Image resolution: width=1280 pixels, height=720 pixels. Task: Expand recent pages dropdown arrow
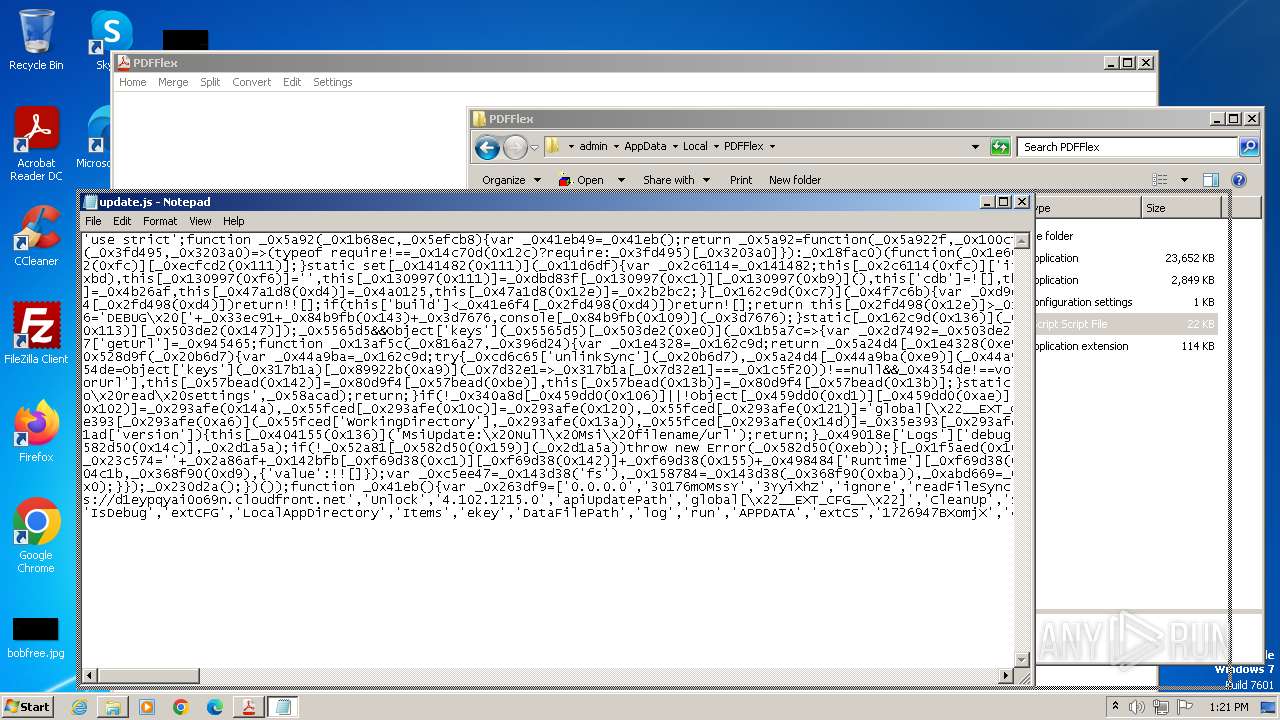click(534, 148)
